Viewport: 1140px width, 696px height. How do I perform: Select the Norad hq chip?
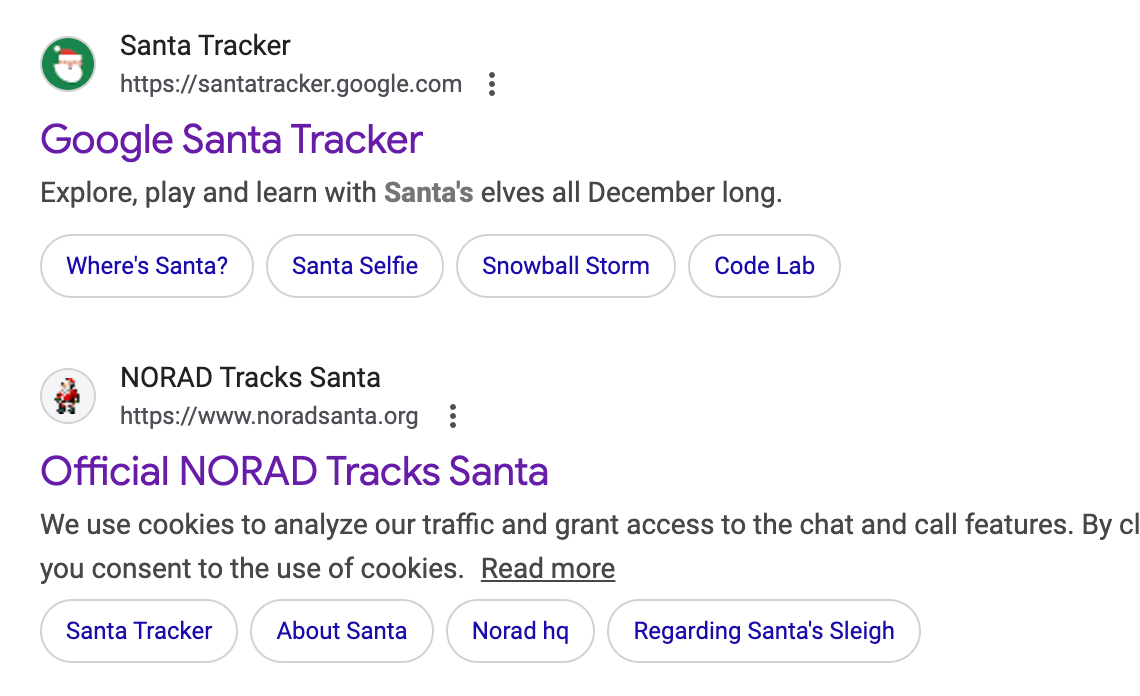(520, 631)
